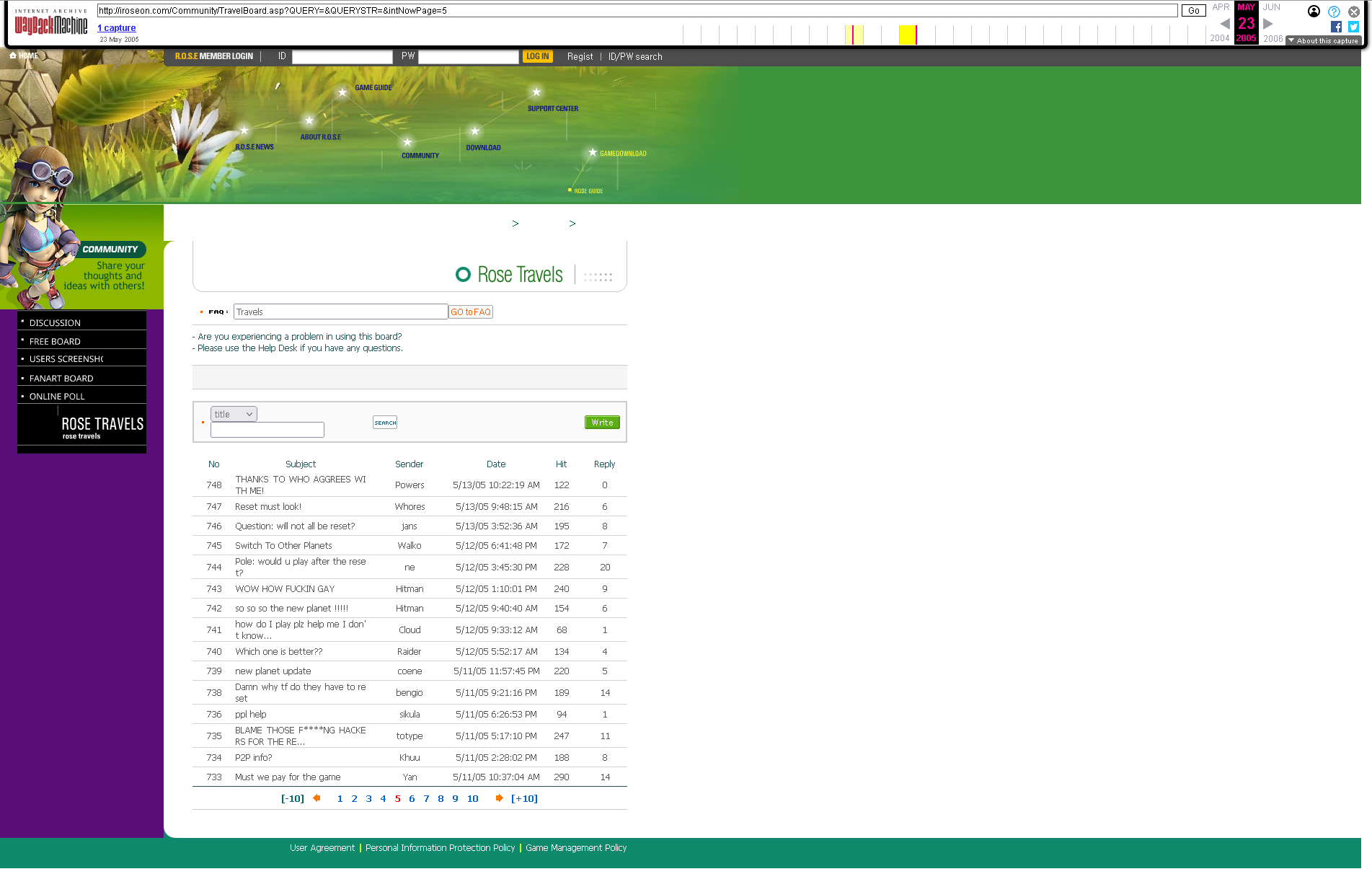This screenshot has width=1372, height=874.
Task: Click the highlighted capture timeline bar
Action: coord(908,35)
